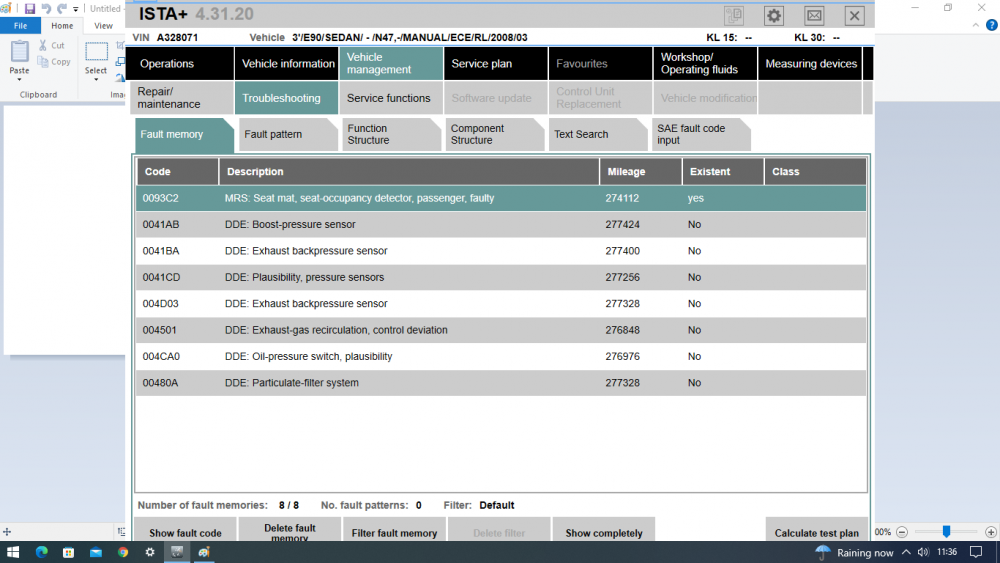Open the ISTA settings gear icon

774,15
